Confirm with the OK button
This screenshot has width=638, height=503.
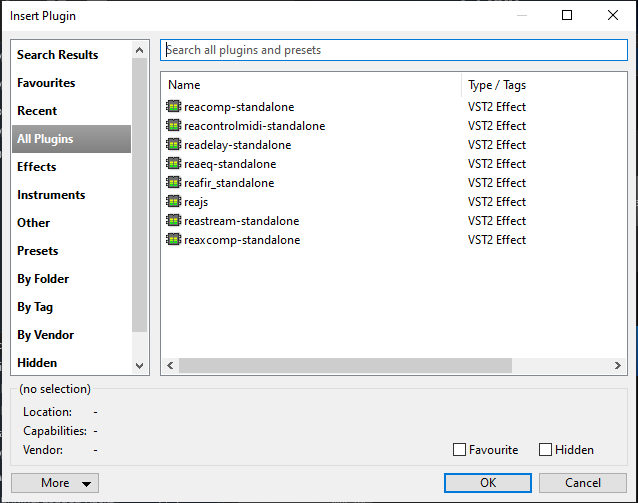488,483
